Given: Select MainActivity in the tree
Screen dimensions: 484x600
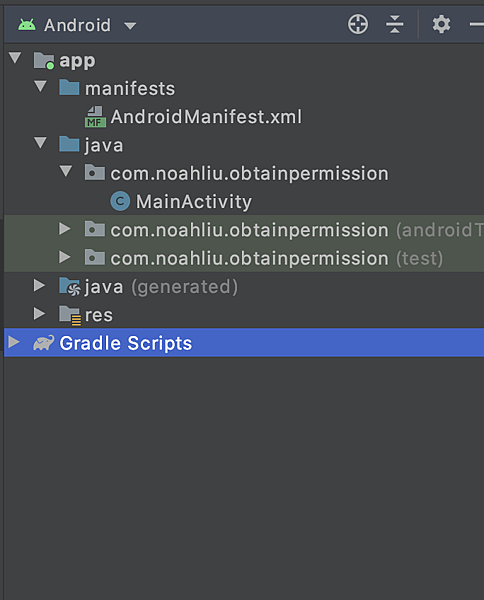Looking at the screenshot, I should pos(194,202).
